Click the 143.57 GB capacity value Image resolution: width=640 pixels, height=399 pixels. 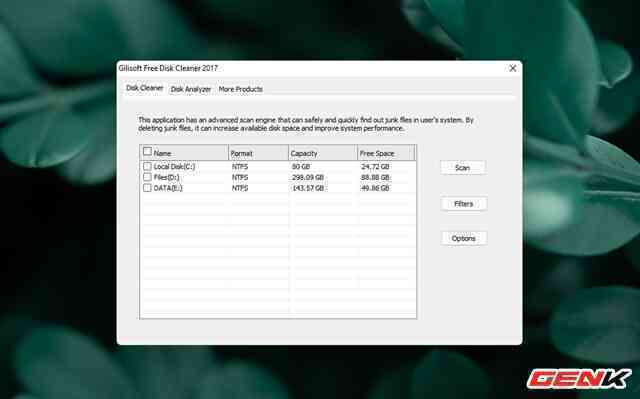click(x=308, y=188)
